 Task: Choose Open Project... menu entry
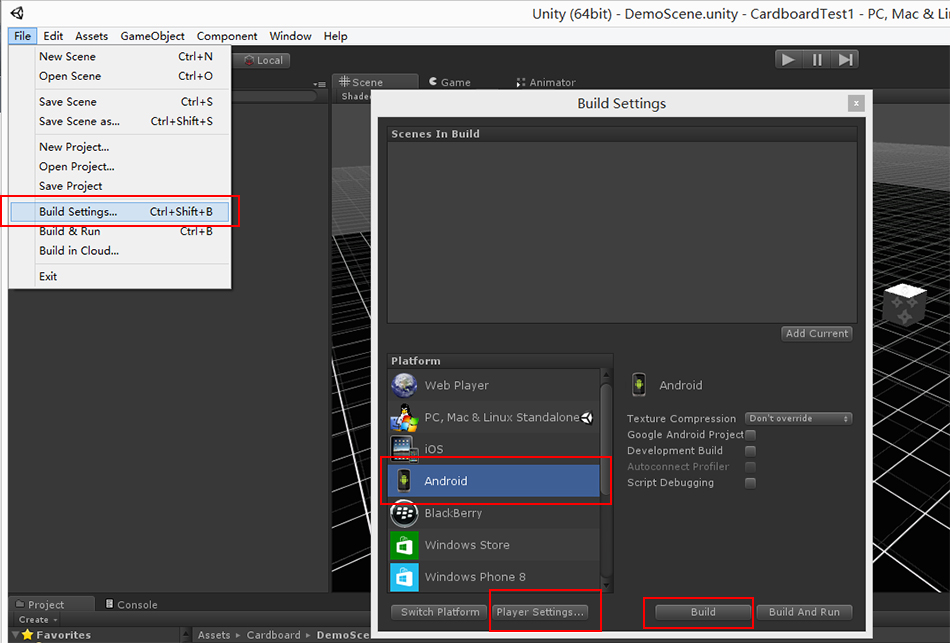(x=120, y=166)
